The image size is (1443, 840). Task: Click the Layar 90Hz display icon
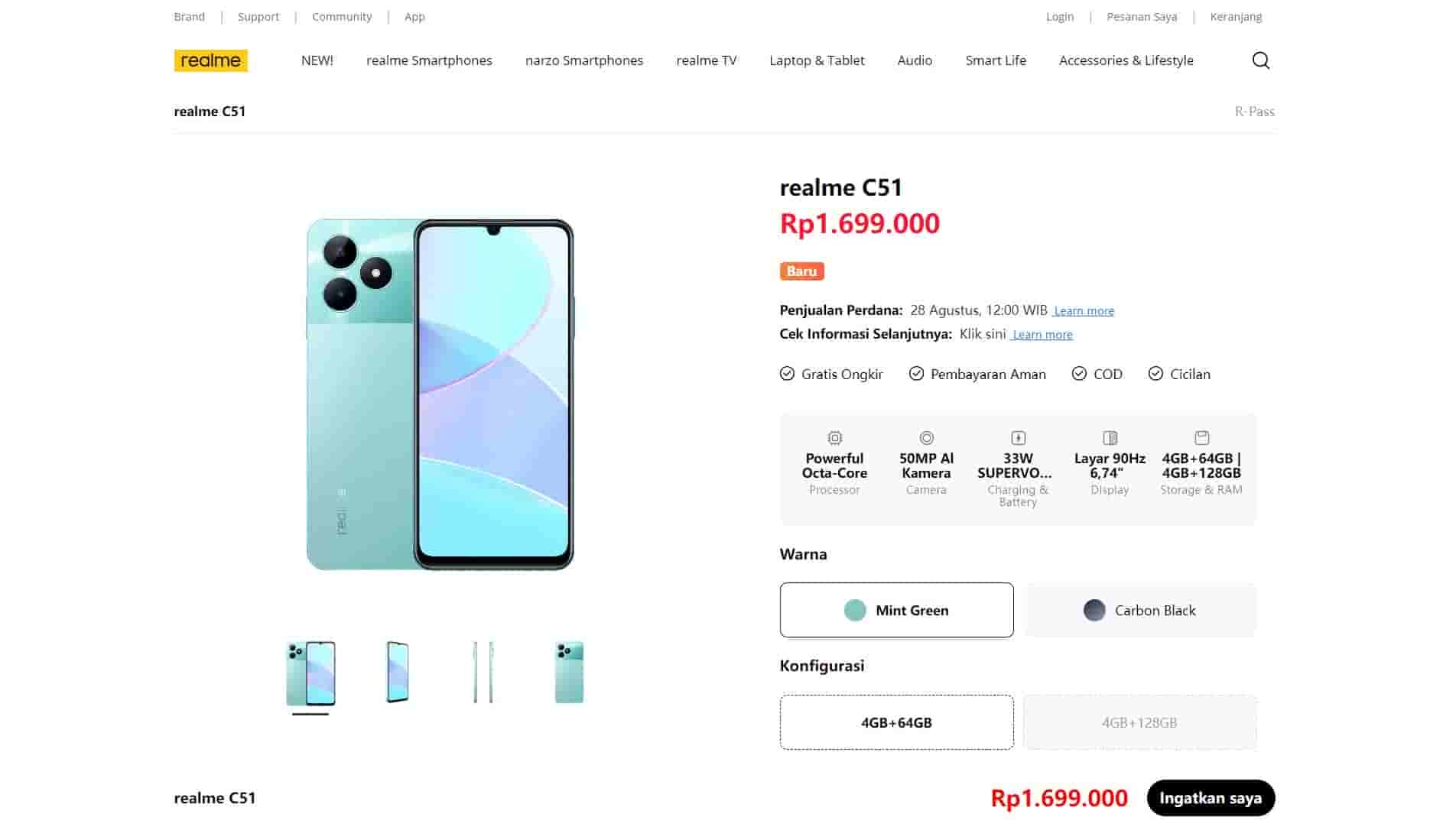click(x=1110, y=438)
